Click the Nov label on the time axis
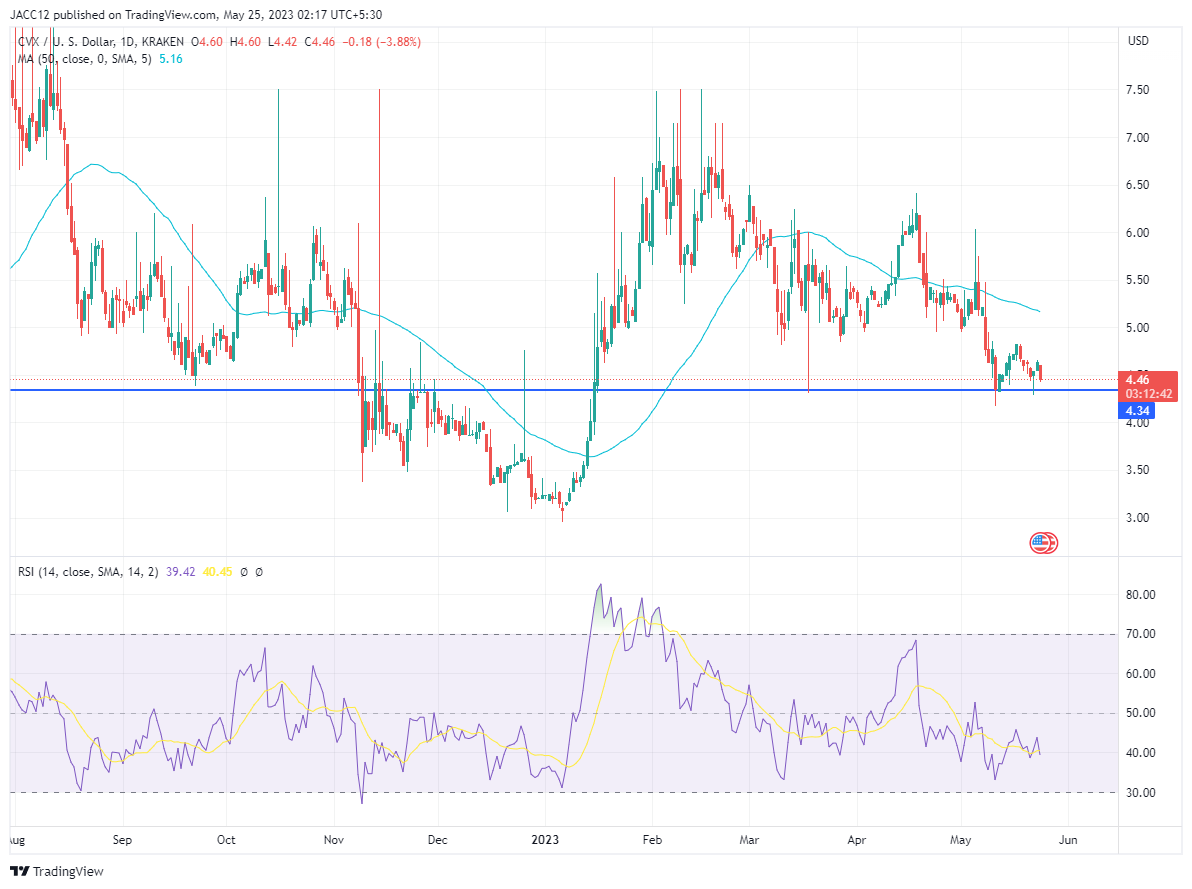1192x889 pixels. point(334,840)
